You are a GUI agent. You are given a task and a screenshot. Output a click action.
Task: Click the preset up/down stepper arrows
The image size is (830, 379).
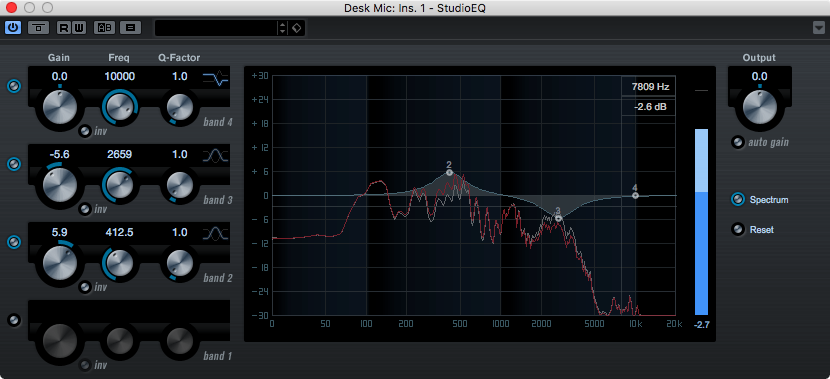pyautogui.click(x=283, y=28)
